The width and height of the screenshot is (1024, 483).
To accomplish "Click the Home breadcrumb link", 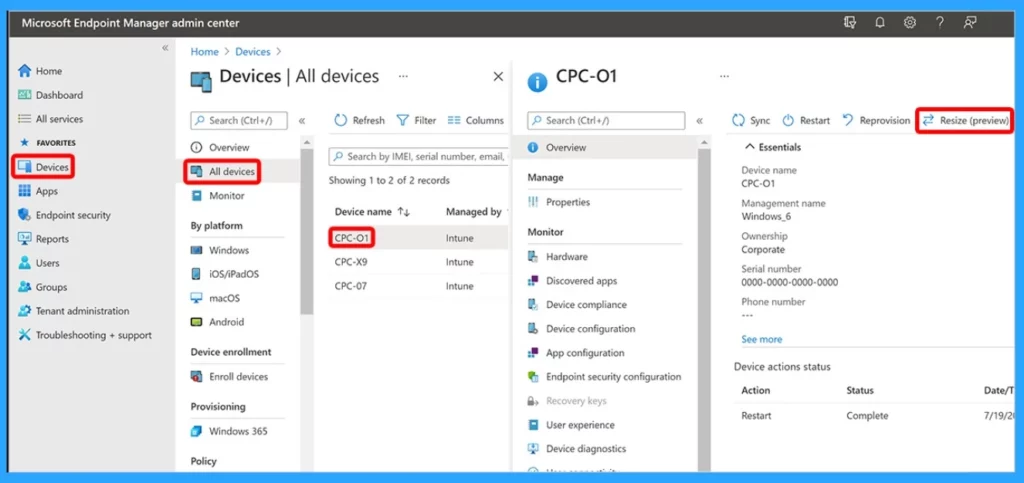I will click(x=204, y=52).
